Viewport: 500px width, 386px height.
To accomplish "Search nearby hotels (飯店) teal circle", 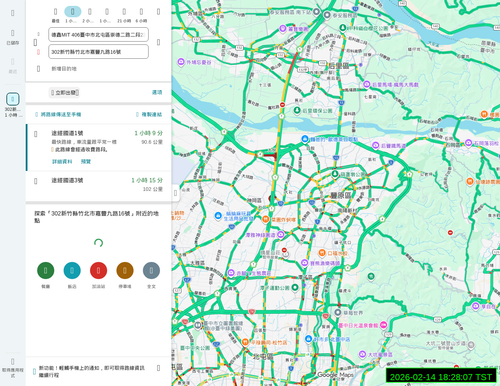I will click(72, 270).
